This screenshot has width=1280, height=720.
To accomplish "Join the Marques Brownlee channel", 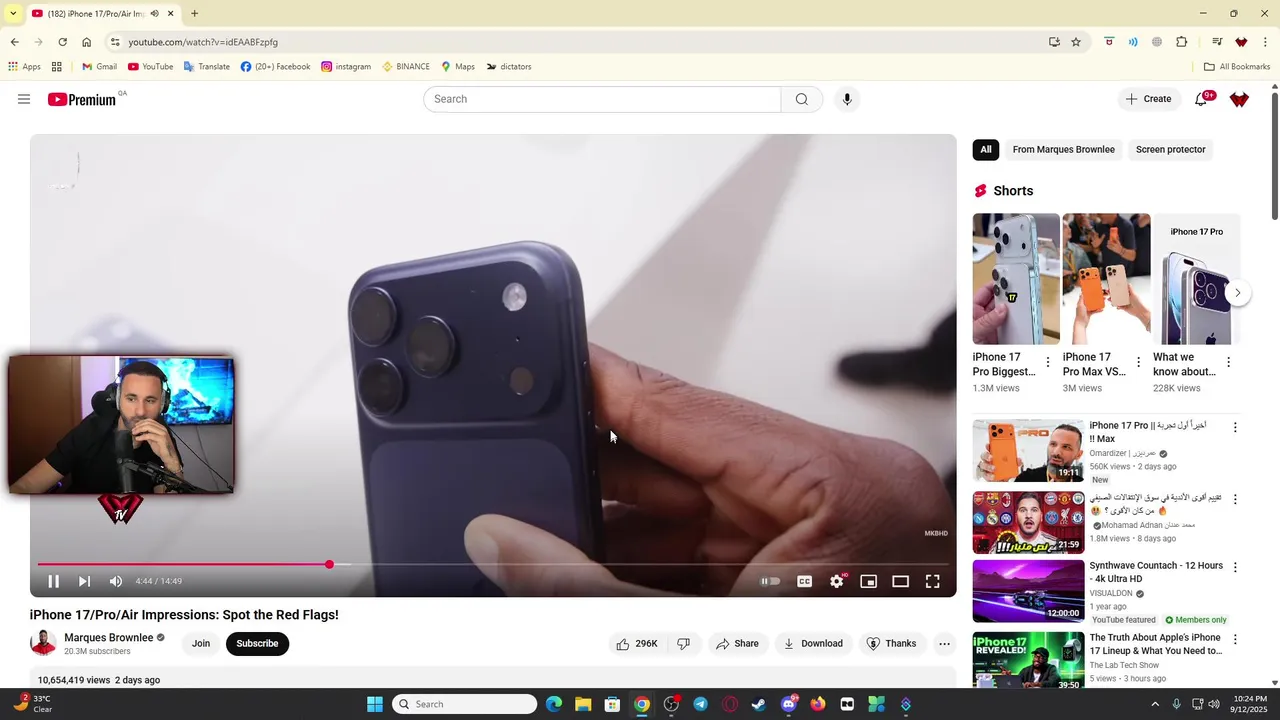I will click(201, 644).
